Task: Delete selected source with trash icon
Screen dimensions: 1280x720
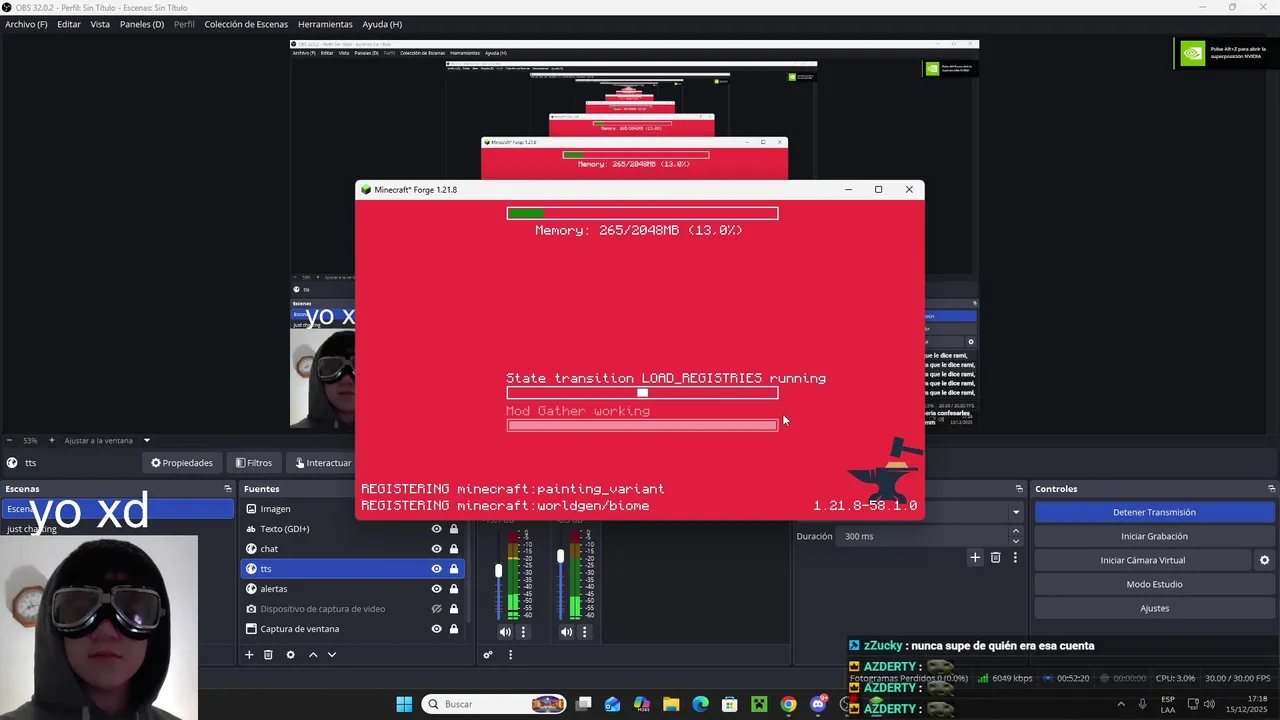Action: pos(268,655)
